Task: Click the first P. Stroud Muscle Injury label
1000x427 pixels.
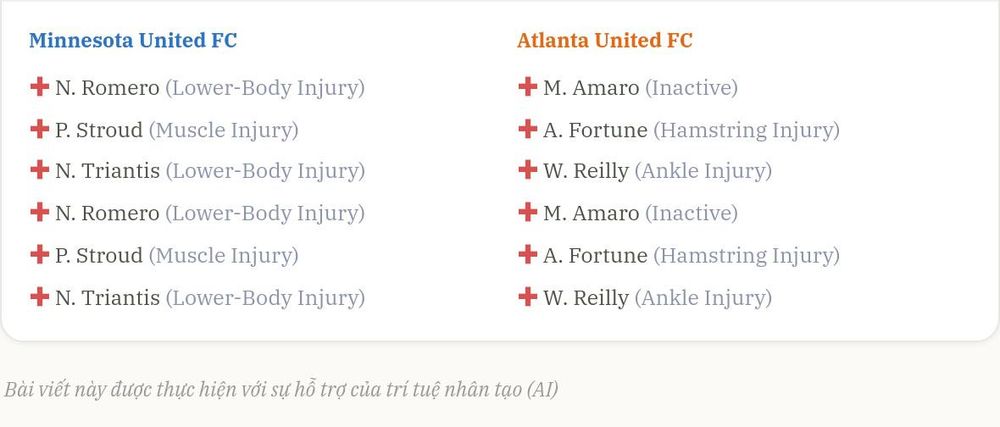Action: point(223,131)
